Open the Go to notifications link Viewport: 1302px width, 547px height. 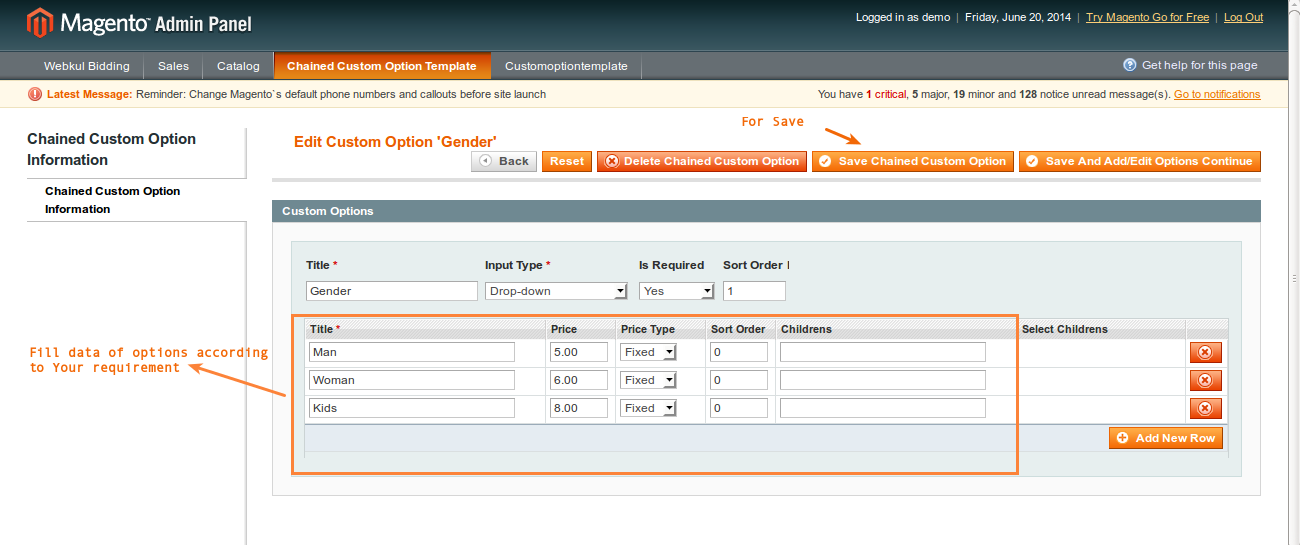[x=1217, y=94]
